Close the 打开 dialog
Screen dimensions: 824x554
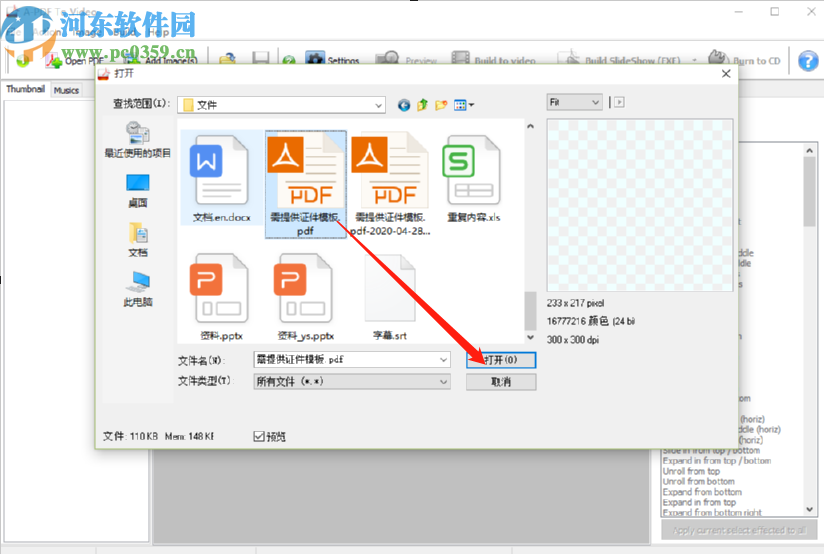point(726,74)
